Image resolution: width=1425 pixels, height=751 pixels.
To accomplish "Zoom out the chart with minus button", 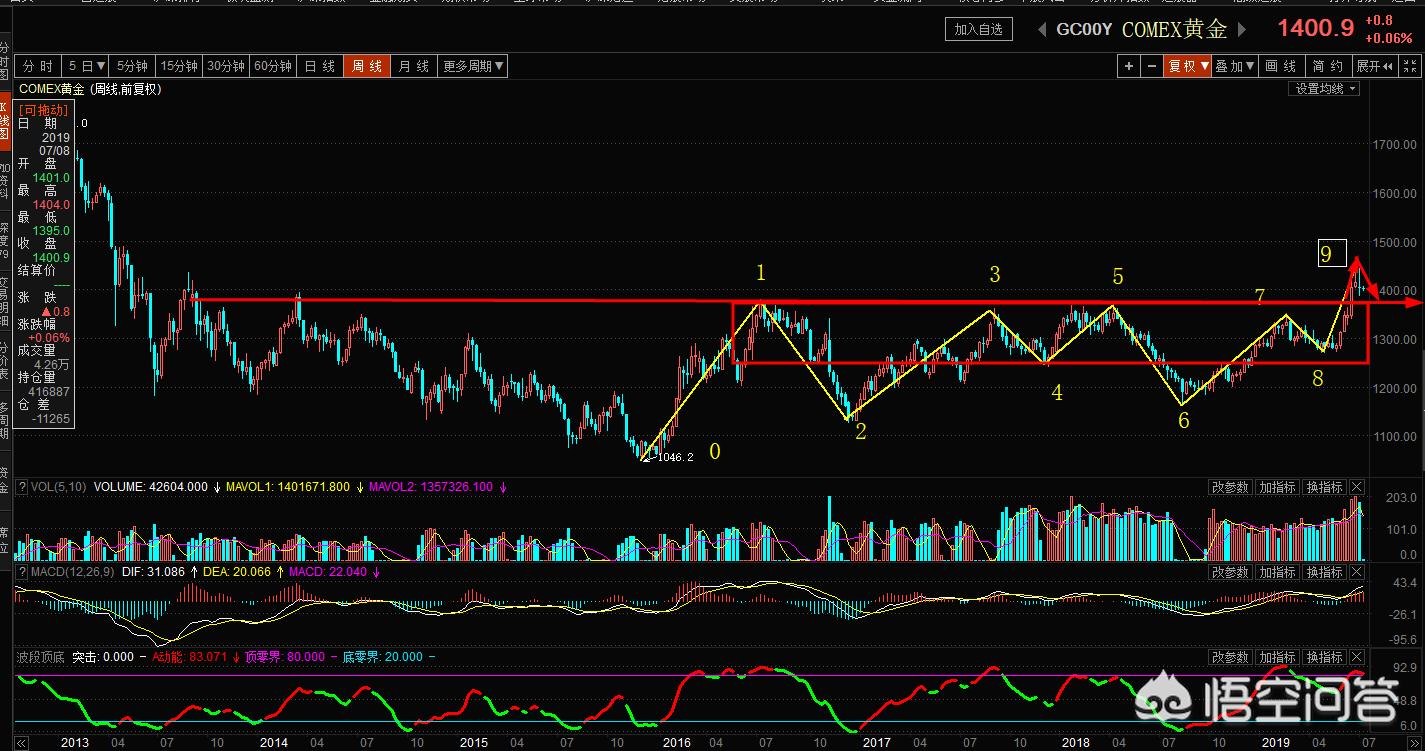I will coord(1151,66).
